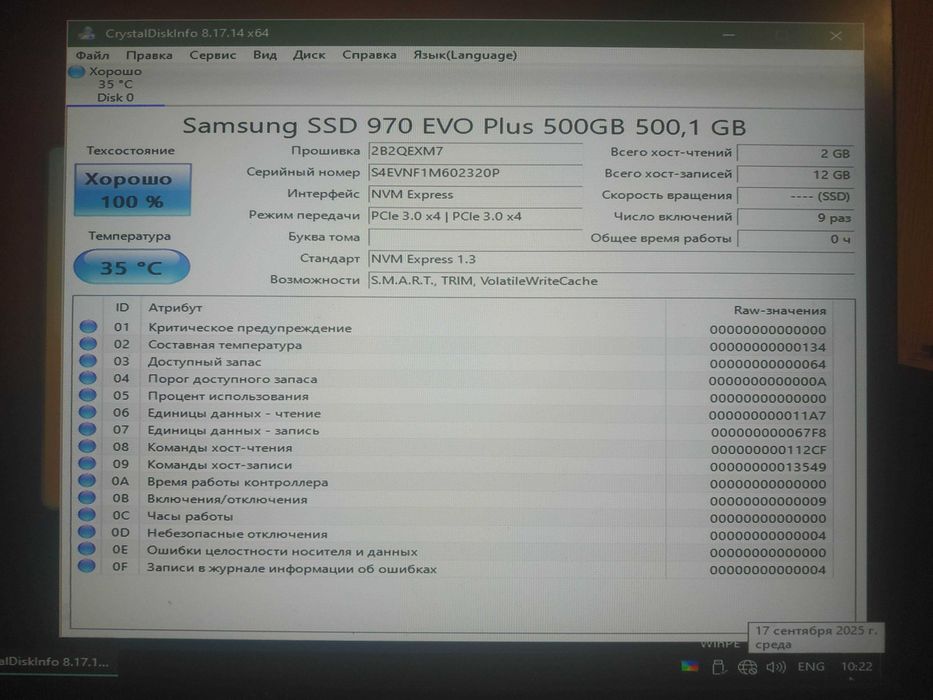Open the taskbar clock showing 10:22
933x700 pixels.
click(856, 667)
